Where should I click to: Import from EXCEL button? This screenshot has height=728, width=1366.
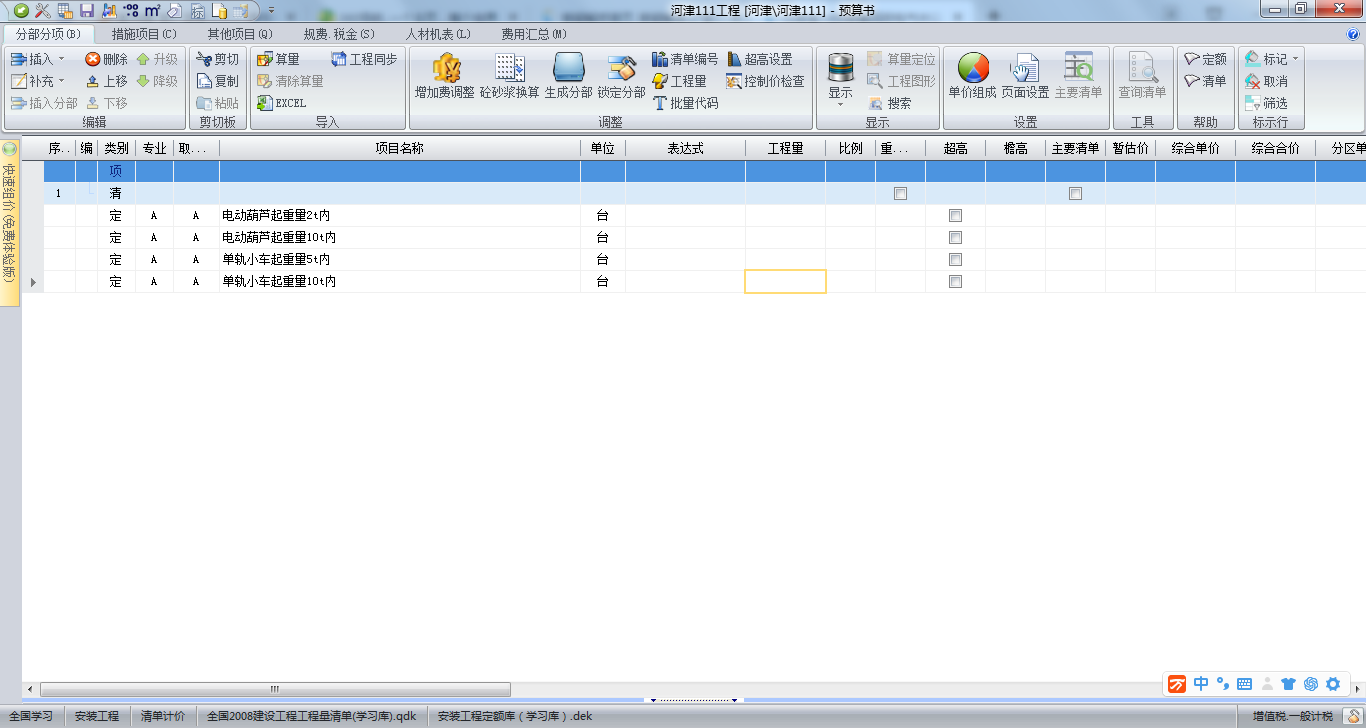click(x=281, y=103)
